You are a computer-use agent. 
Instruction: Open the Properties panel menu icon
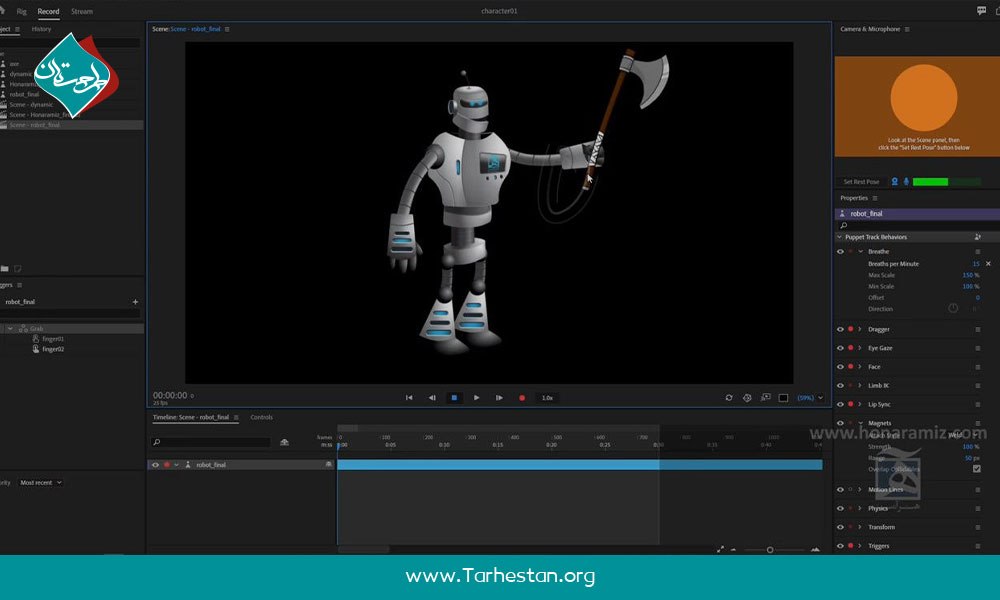(875, 198)
